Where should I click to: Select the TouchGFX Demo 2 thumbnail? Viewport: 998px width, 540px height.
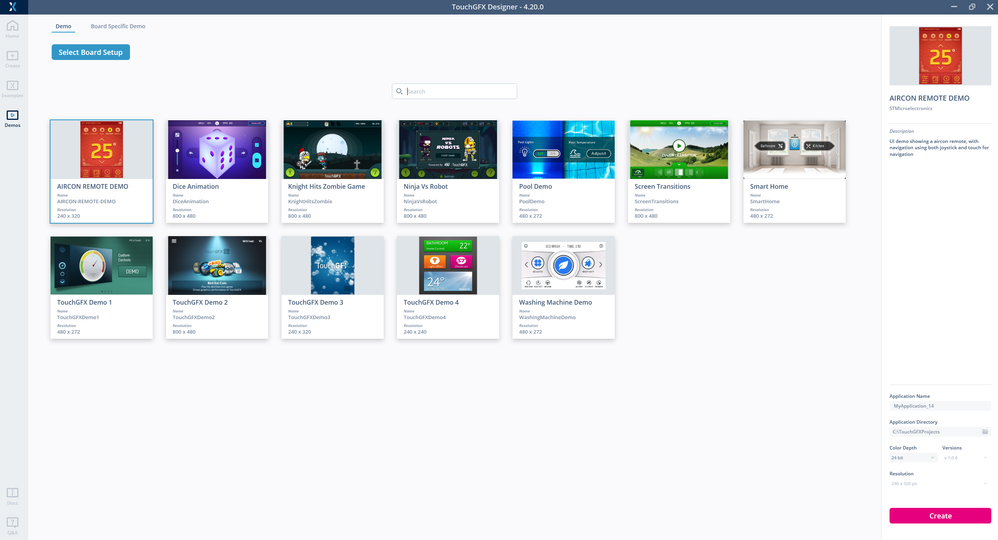point(217,265)
